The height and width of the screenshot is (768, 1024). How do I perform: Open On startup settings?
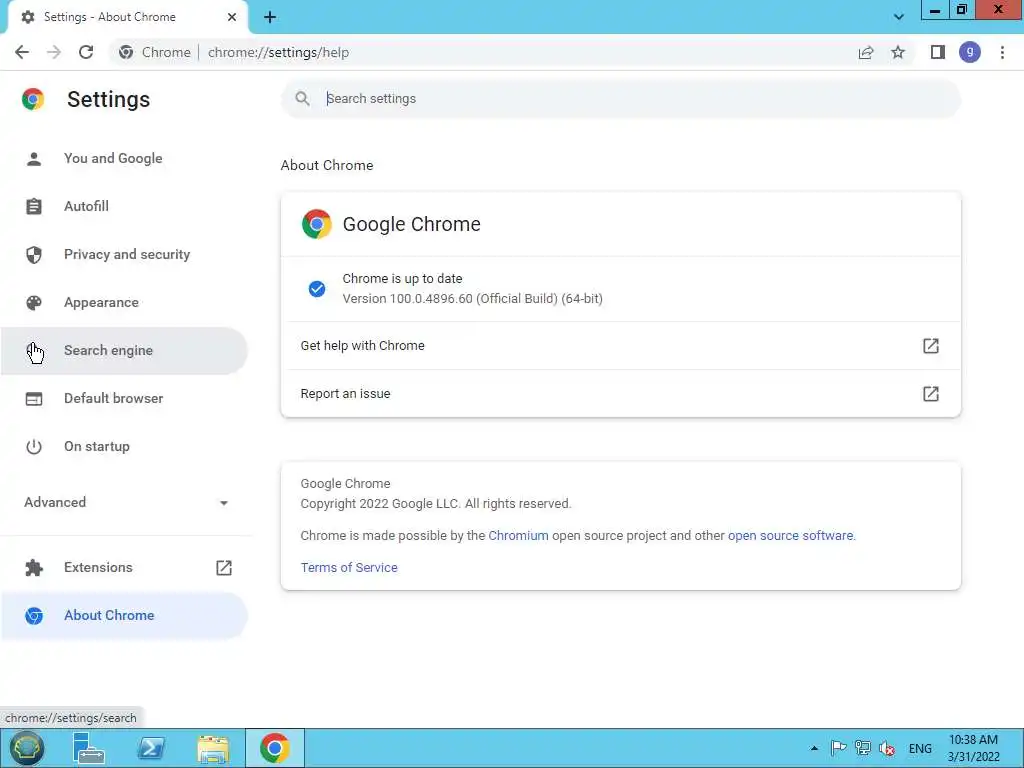point(124,447)
